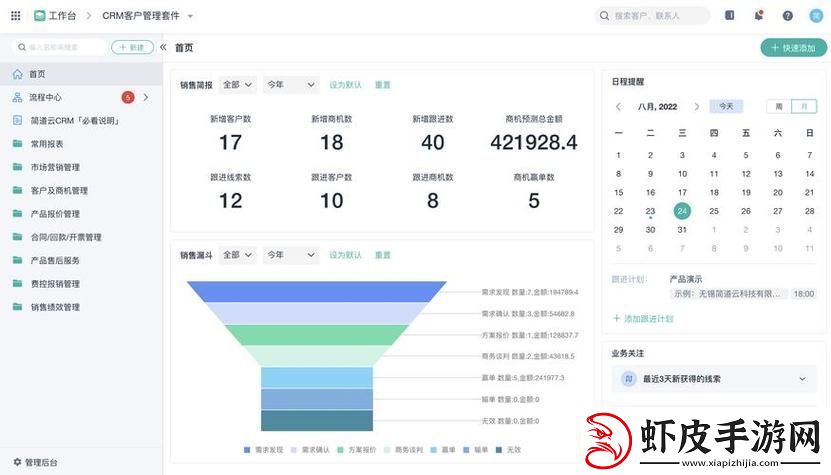
Task: Expand 流程中心 chevron arrow
Action: point(146,98)
